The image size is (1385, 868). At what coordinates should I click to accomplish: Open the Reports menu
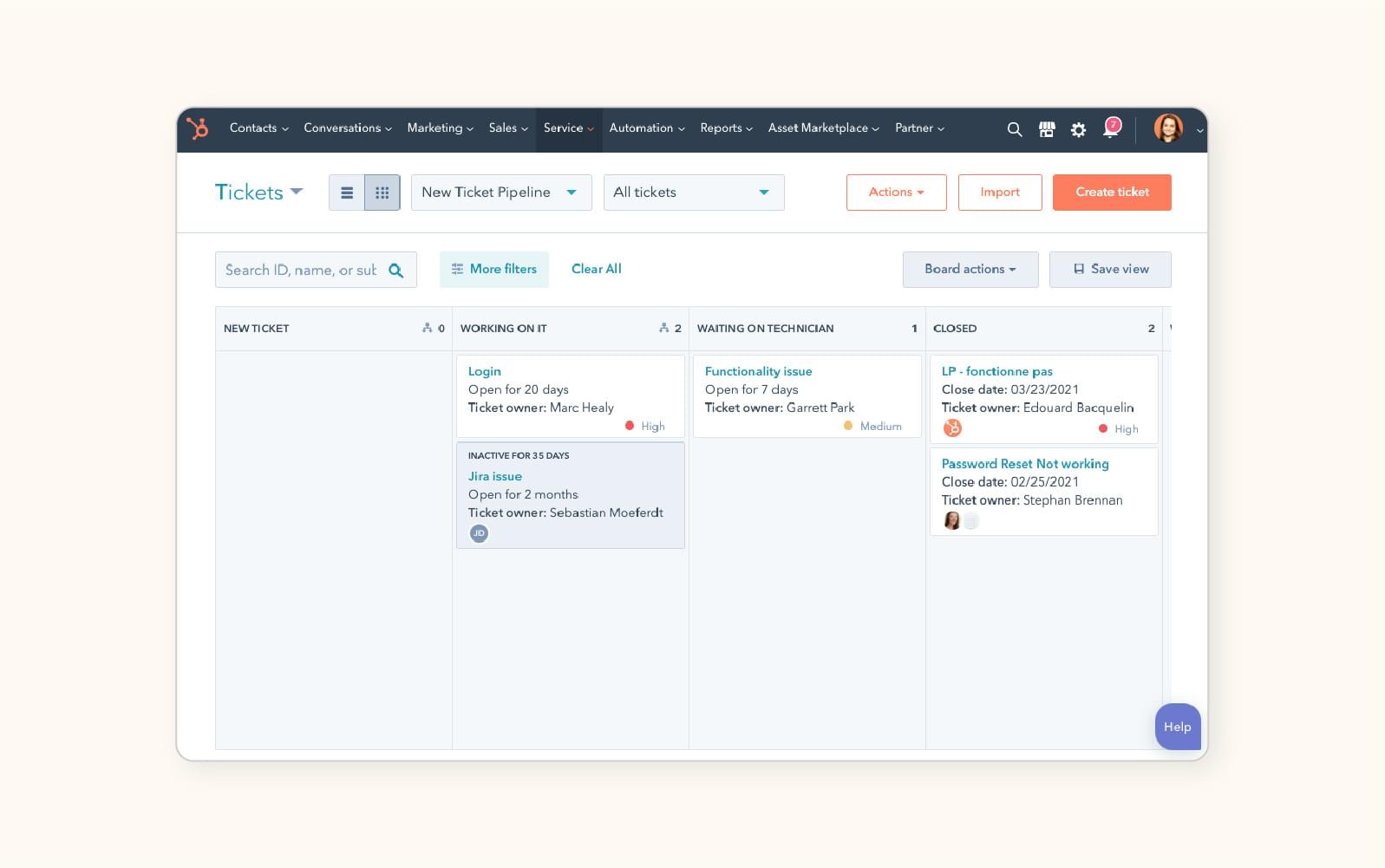[727, 128]
